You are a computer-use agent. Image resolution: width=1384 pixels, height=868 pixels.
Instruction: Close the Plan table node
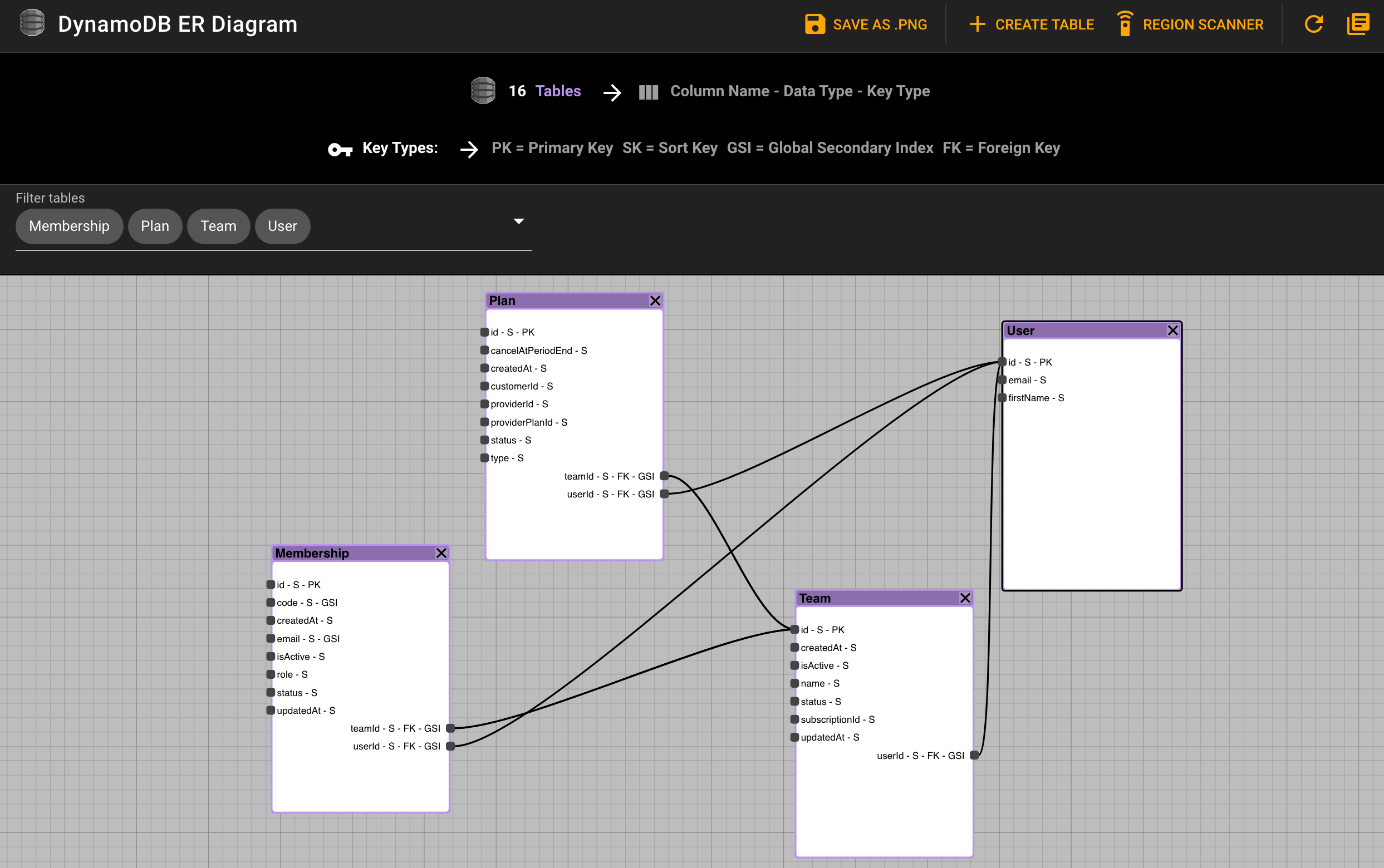655,301
